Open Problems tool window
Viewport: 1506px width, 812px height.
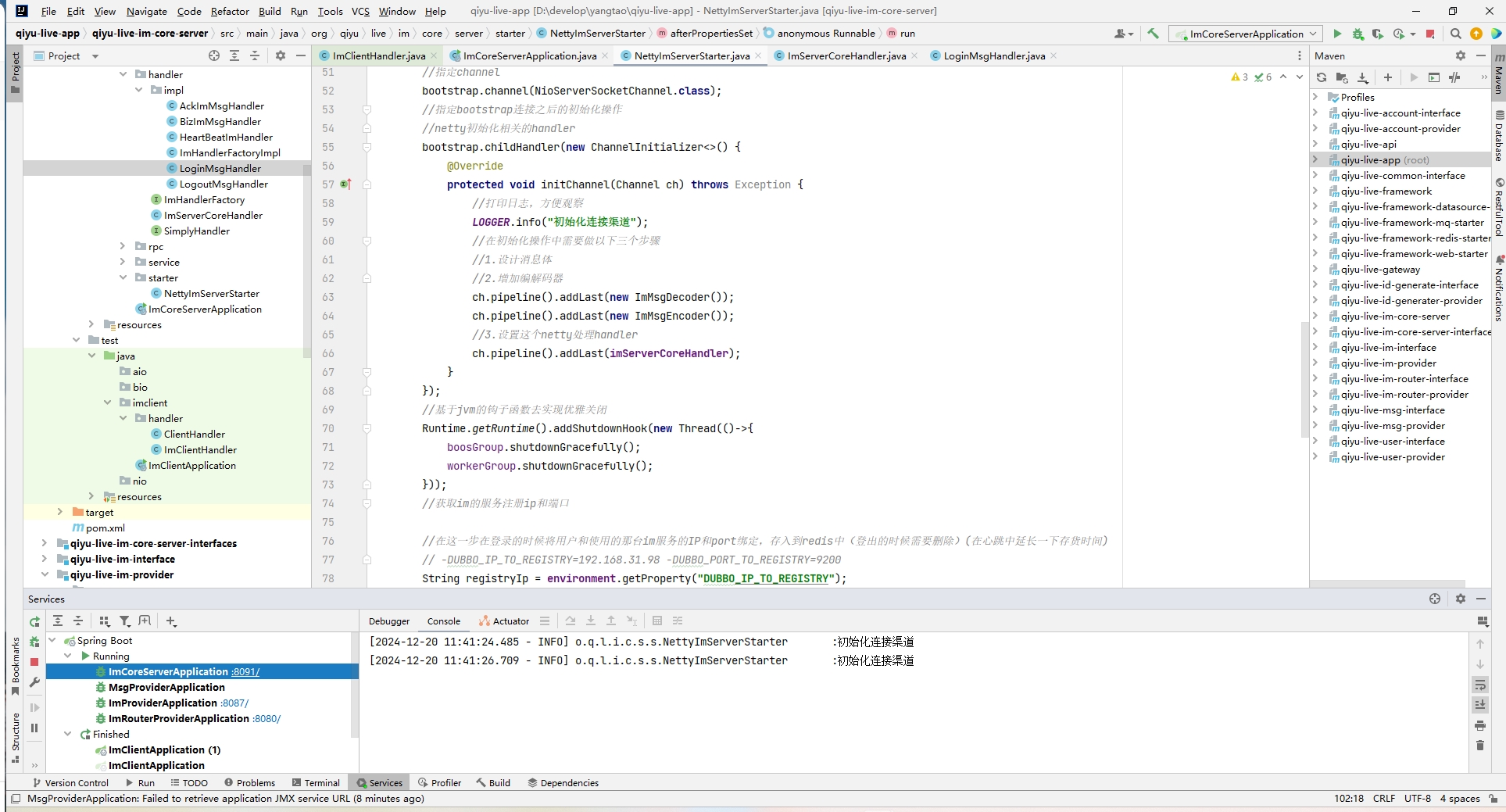(249, 782)
